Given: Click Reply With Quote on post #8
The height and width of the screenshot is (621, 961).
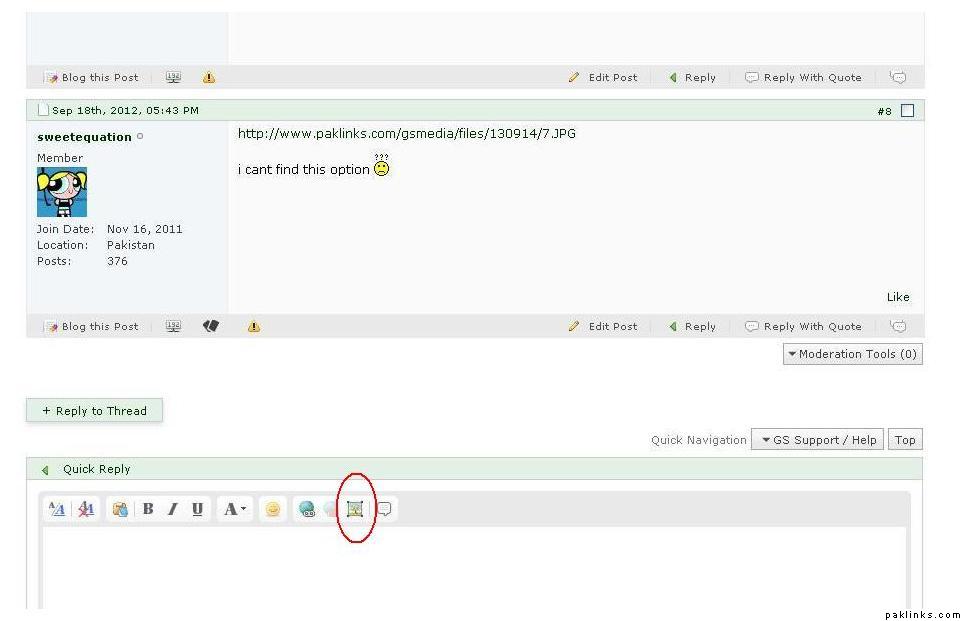Looking at the screenshot, I should point(803,327).
